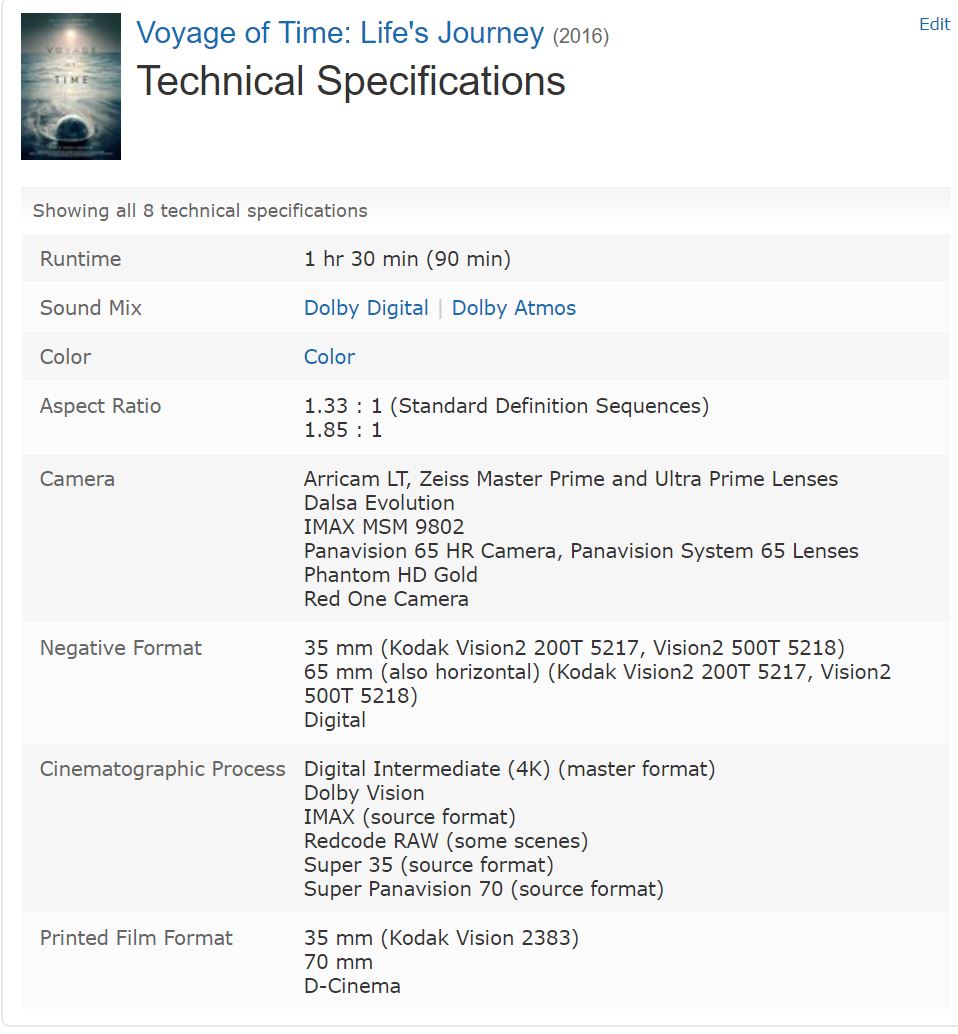
Task: Click the Camera row label
Action: click(77, 479)
